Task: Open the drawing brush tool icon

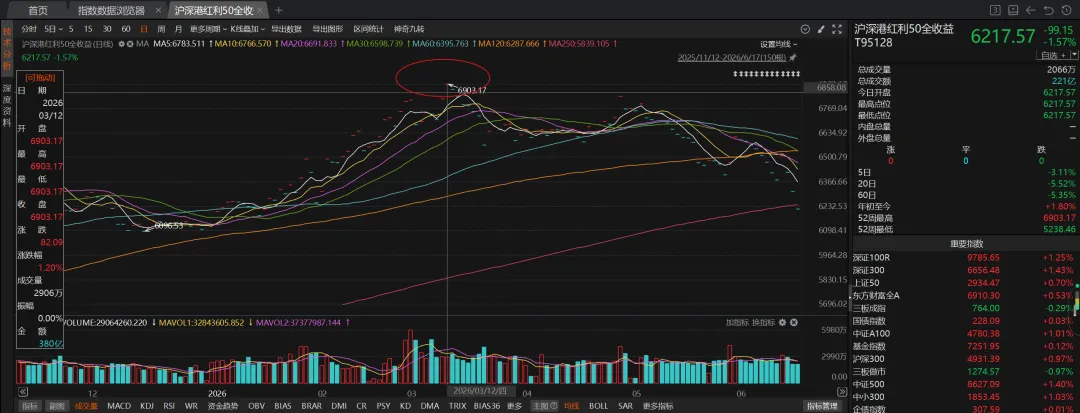Action: pyautogui.click(x=821, y=30)
